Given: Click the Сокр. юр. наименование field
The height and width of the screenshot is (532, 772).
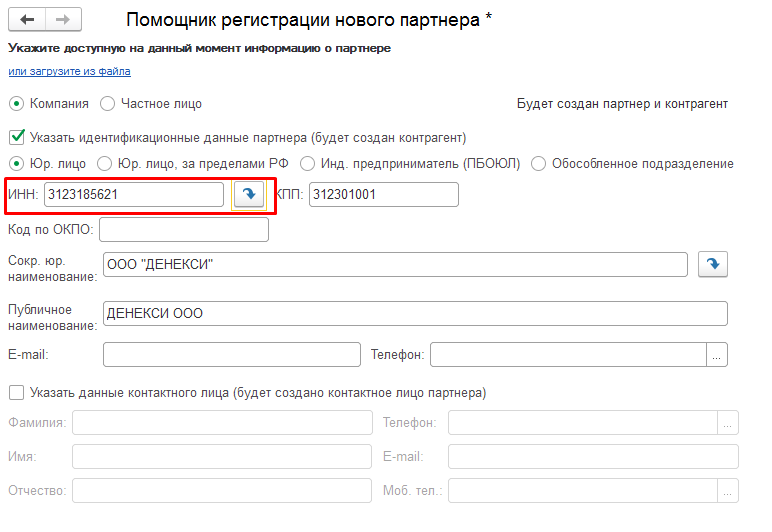Looking at the screenshot, I should (x=395, y=264).
